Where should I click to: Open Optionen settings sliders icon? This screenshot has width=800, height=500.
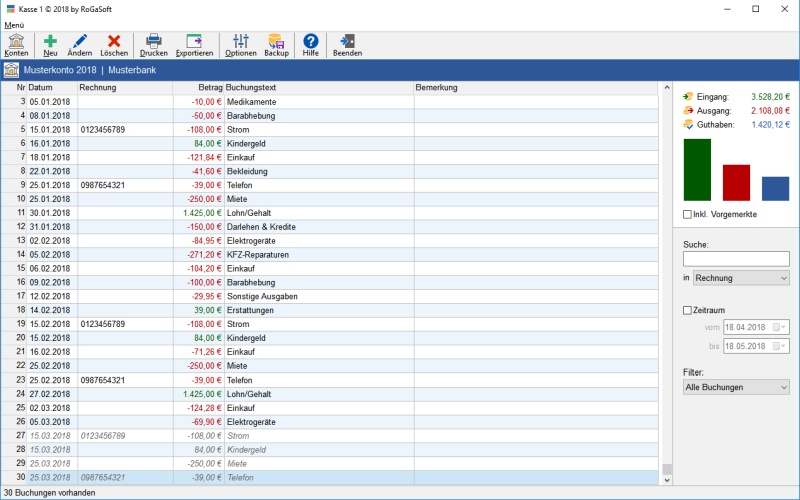tap(240, 44)
